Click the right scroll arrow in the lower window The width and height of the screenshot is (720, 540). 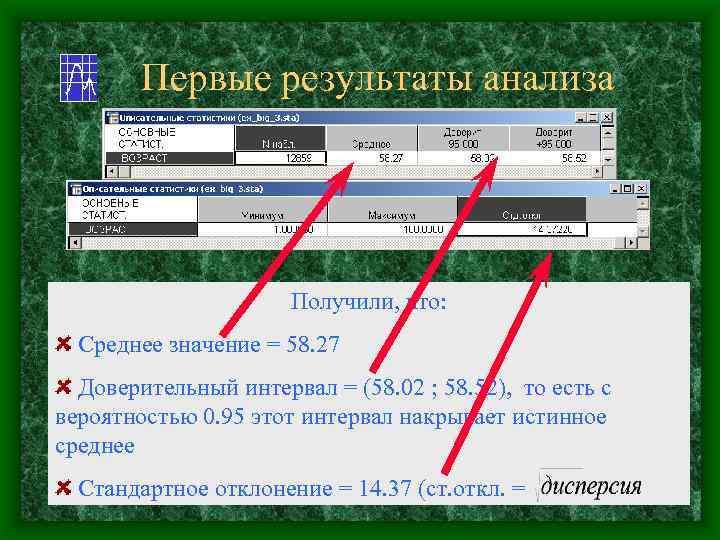(x=631, y=242)
